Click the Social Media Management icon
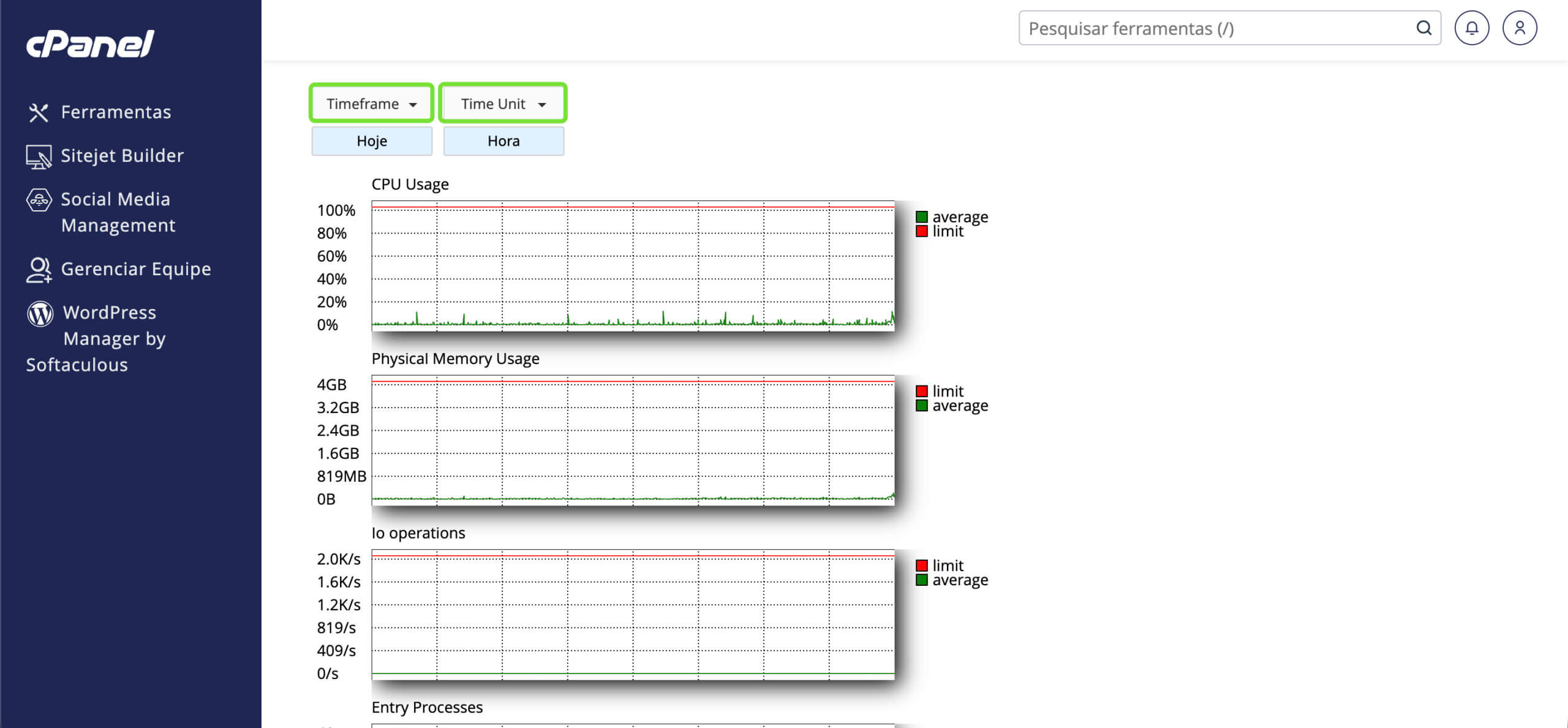Image resolution: width=1568 pixels, height=728 pixels. [39, 200]
